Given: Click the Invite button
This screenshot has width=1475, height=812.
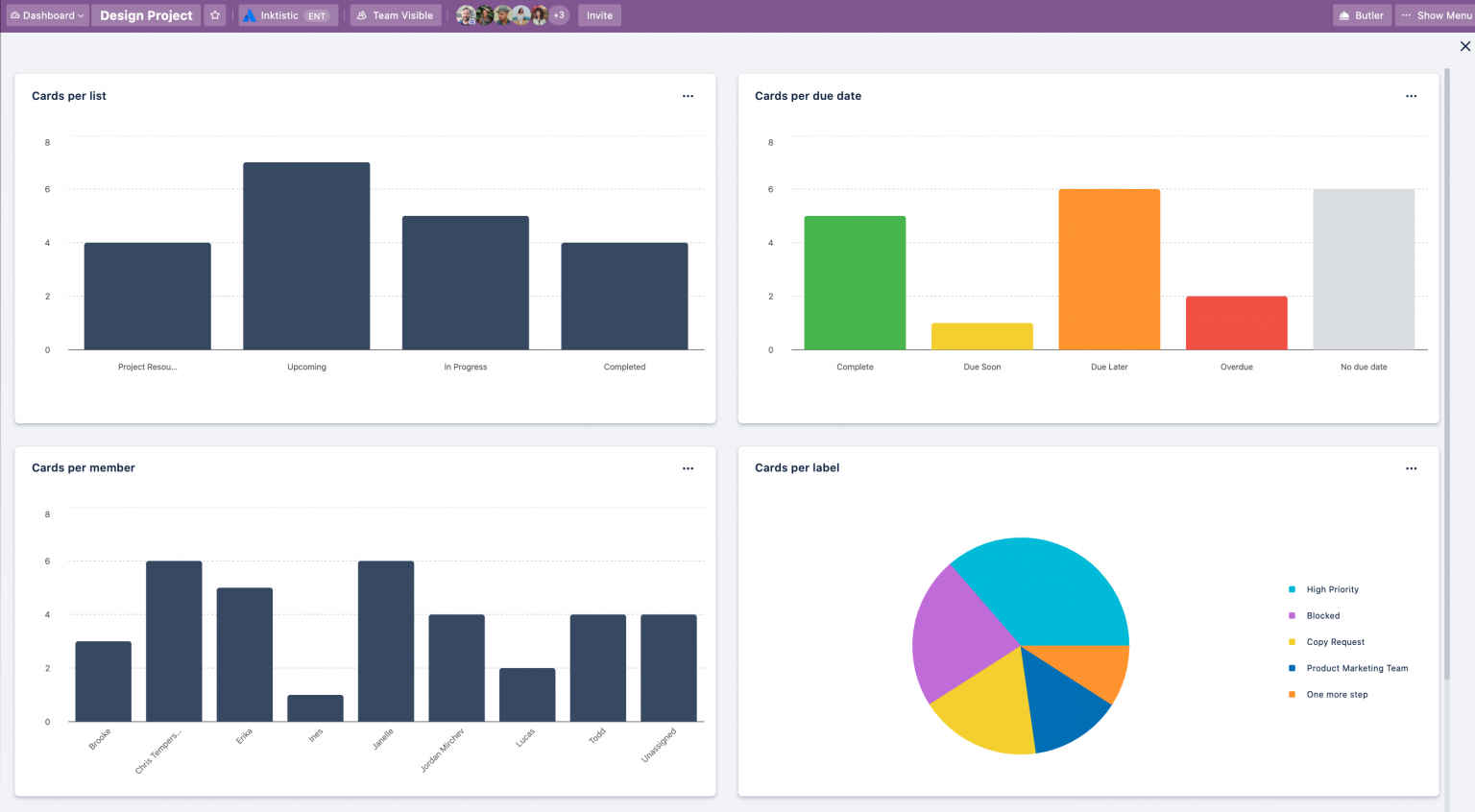Looking at the screenshot, I should coord(599,14).
